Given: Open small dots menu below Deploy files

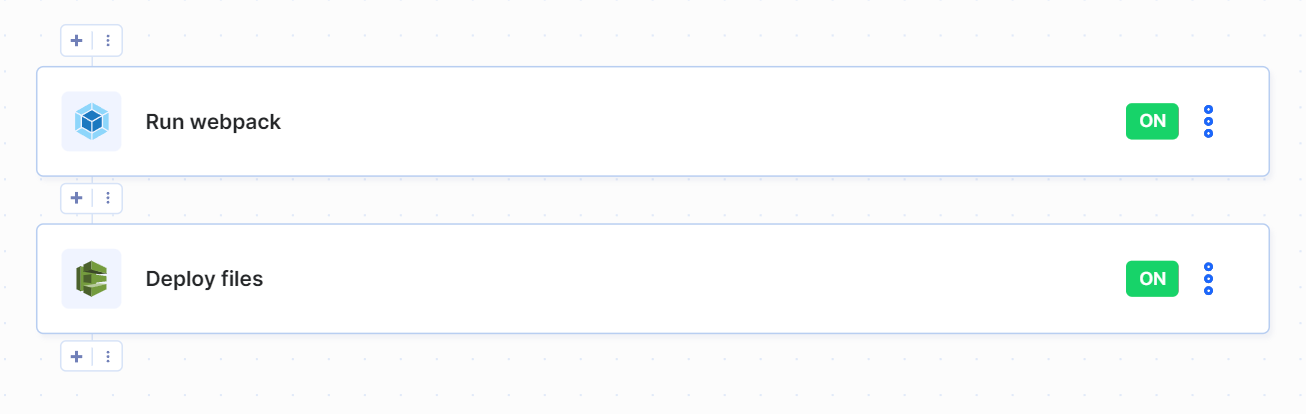Looking at the screenshot, I should click(x=108, y=356).
